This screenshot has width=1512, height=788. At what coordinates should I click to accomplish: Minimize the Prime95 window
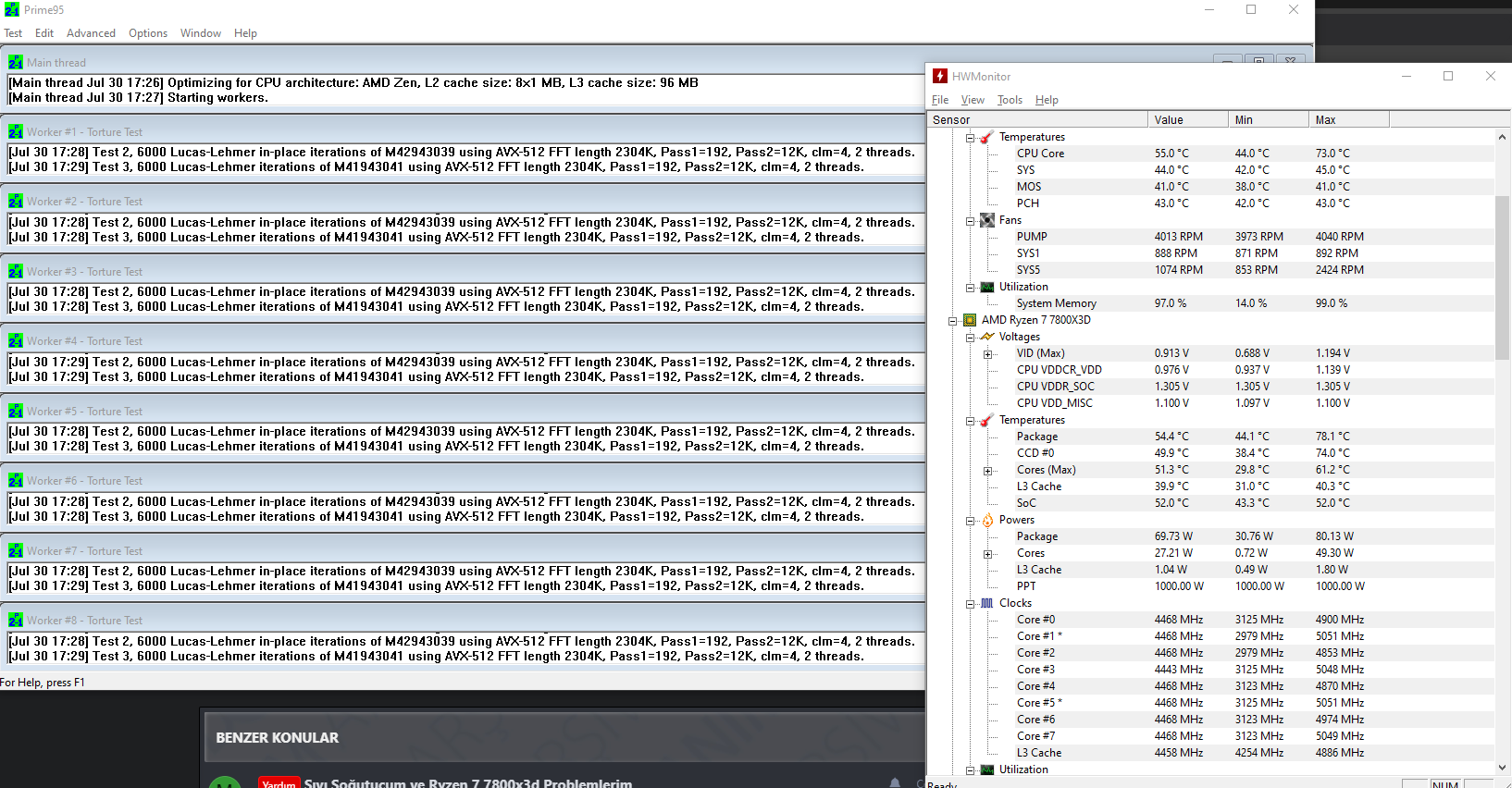pos(1208,9)
